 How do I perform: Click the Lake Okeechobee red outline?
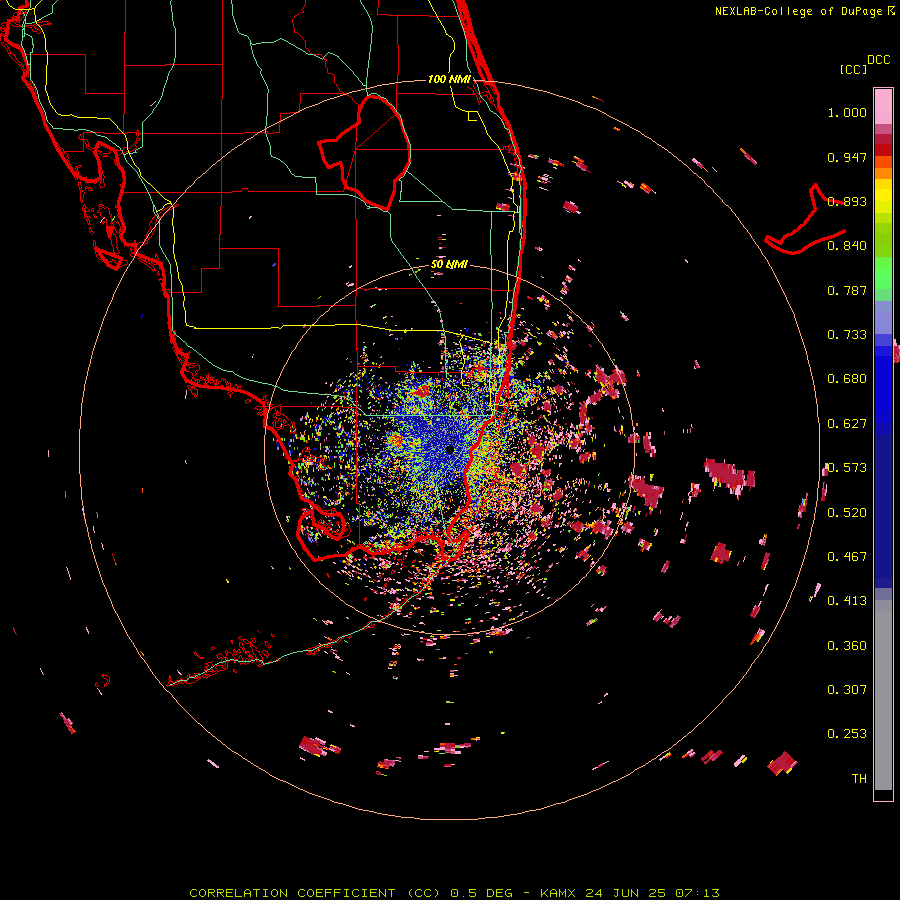coord(364,152)
